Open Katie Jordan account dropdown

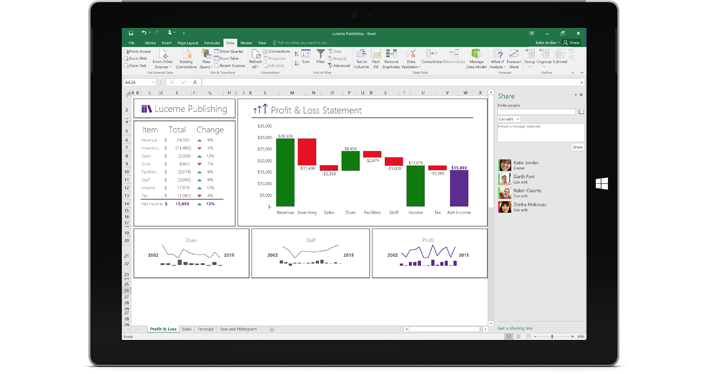[547, 43]
